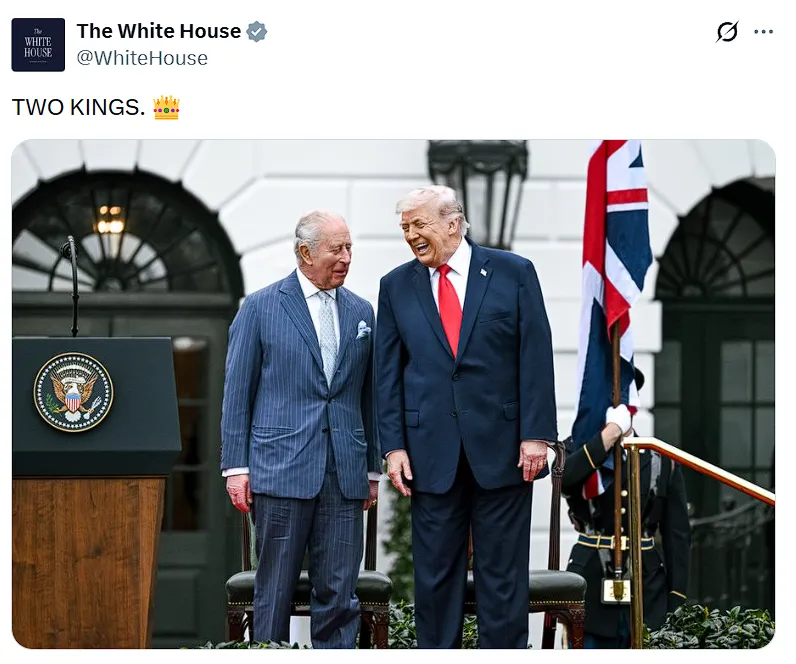796x664 pixels.
Task: Click the flag bearer's white glove
Action: click(619, 418)
